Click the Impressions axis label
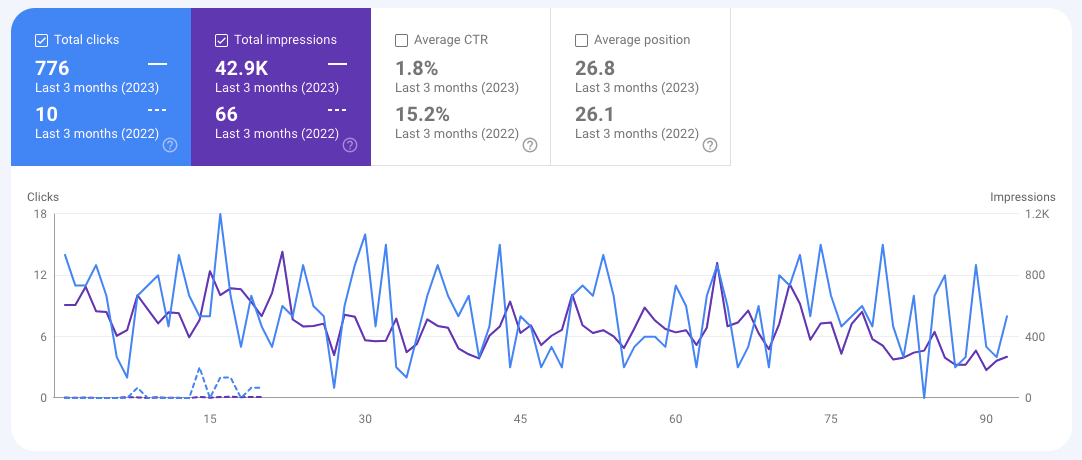This screenshot has height=460, width=1082. pos(1023,197)
